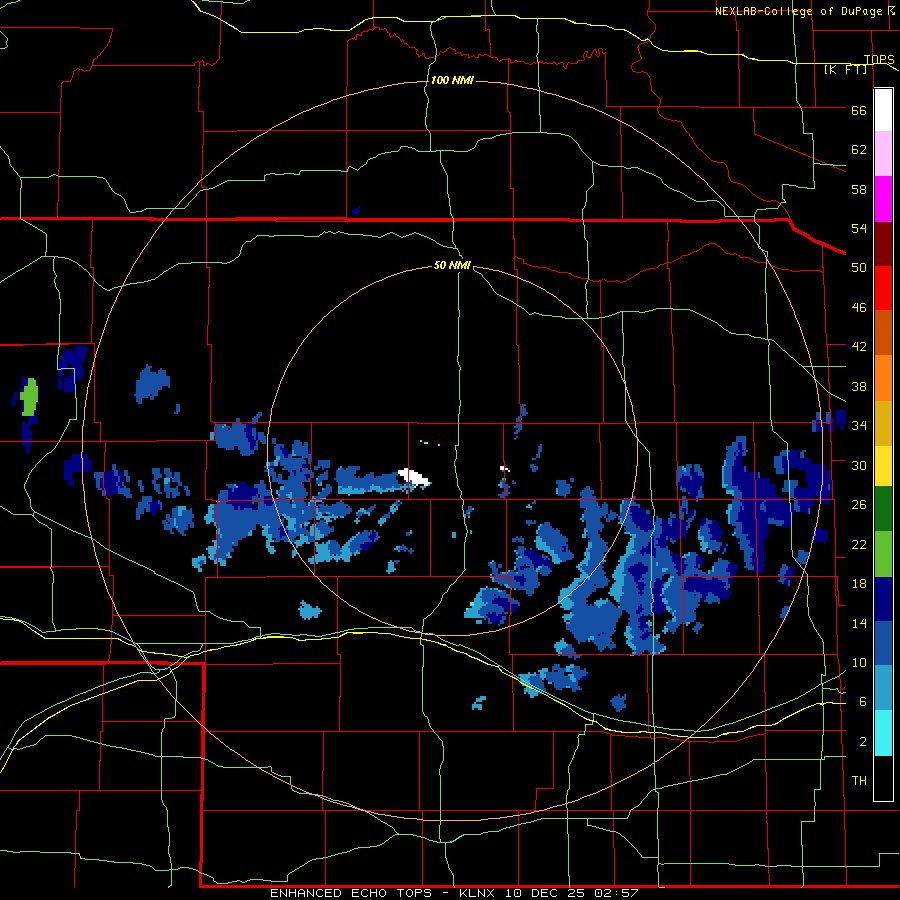This screenshot has height=900, width=900.
Task: Click the light pink legend swatch
Action: [883, 154]
